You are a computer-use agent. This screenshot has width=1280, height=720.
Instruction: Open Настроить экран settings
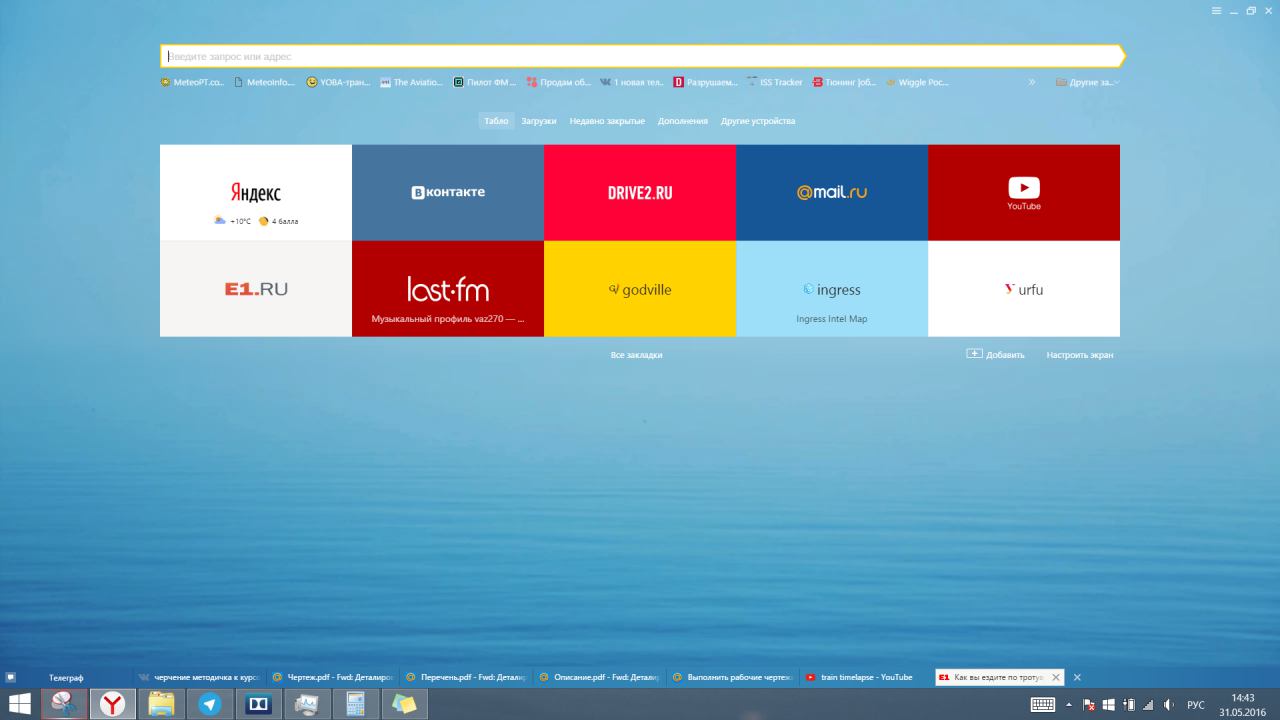pos(1080,355)
